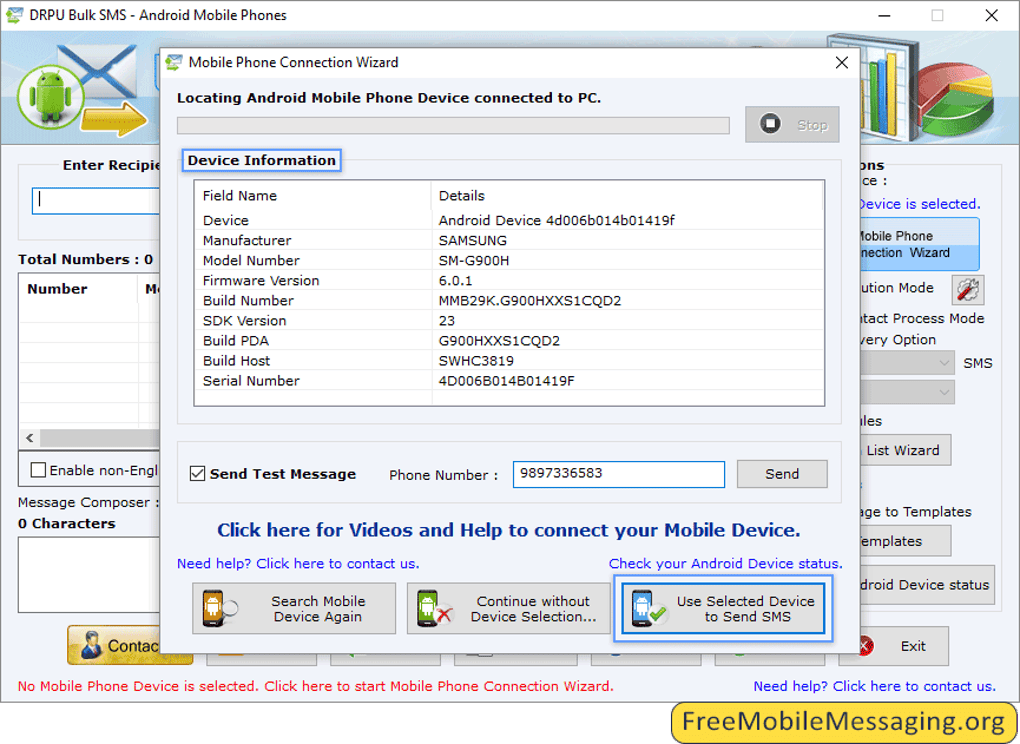Viewport: 1020px width, 744px height.
Task: Click the Device Information tab label
Action: tap(262, 160)
